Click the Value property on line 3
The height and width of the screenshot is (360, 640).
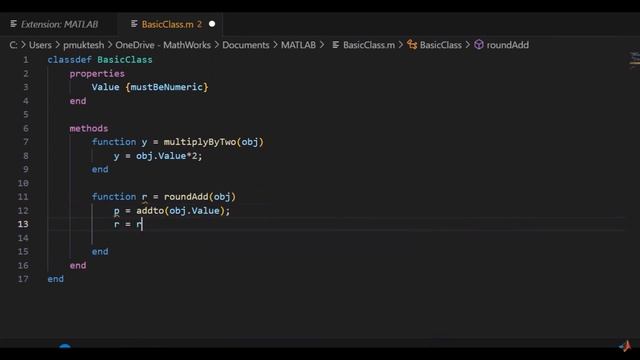[105, 87]
